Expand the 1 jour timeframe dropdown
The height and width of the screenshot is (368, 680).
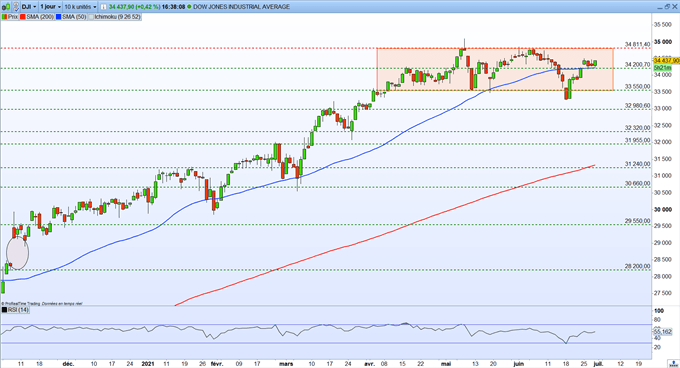coord(50,7)
